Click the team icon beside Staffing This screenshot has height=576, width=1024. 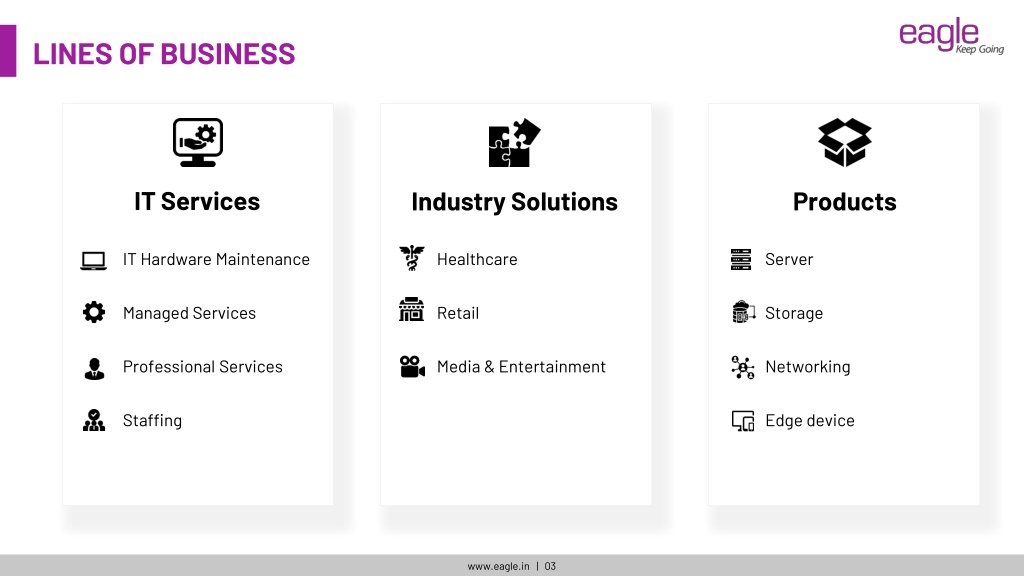[94, 420]
